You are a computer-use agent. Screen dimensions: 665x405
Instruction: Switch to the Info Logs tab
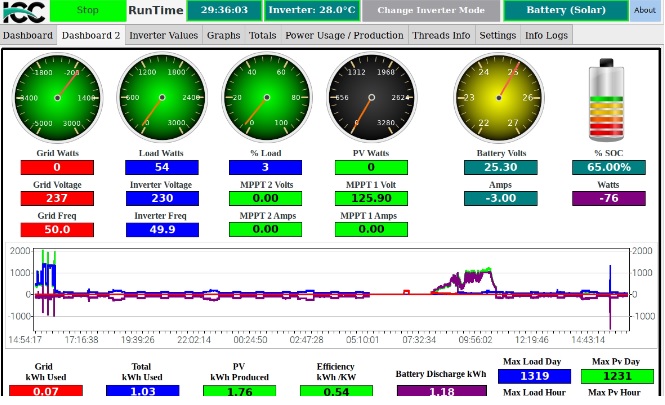tap(546, 35)
